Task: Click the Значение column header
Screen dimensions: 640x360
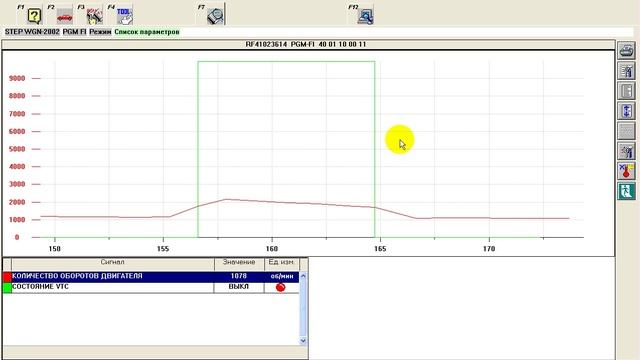Action: click(x=239, y=263)
